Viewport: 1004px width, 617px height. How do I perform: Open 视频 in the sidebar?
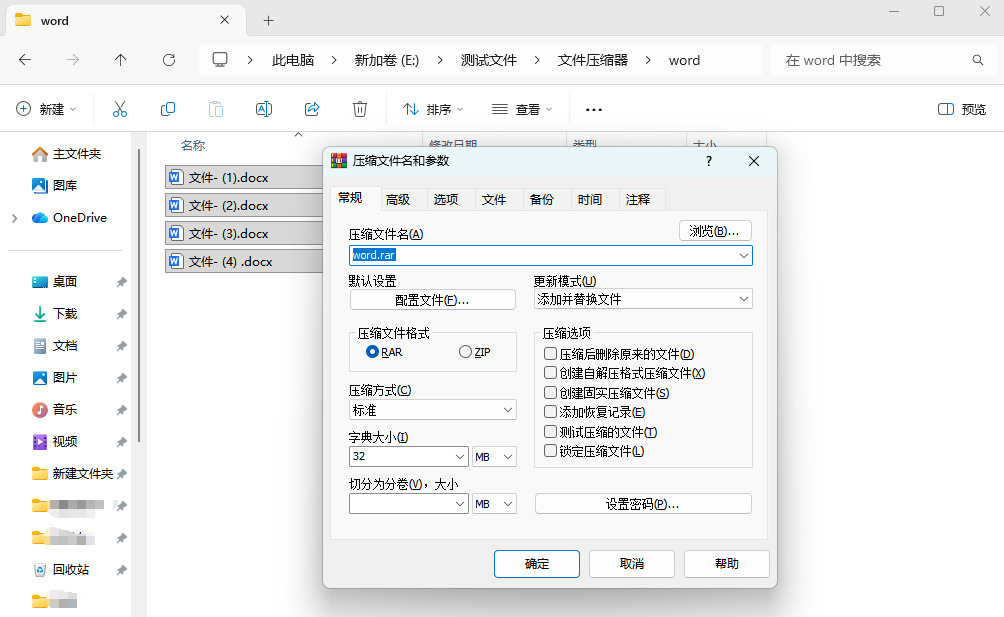[55, 442]
